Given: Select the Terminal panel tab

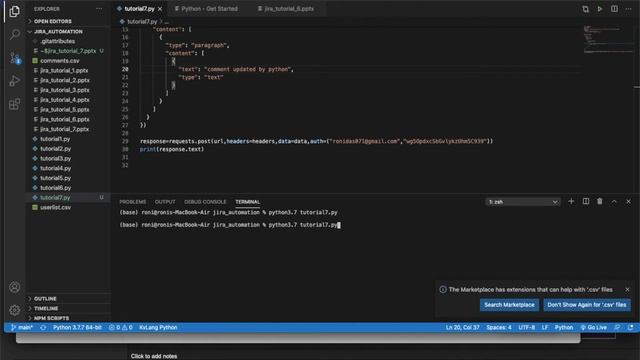Looking at the screenshot, I should point(247,202).
